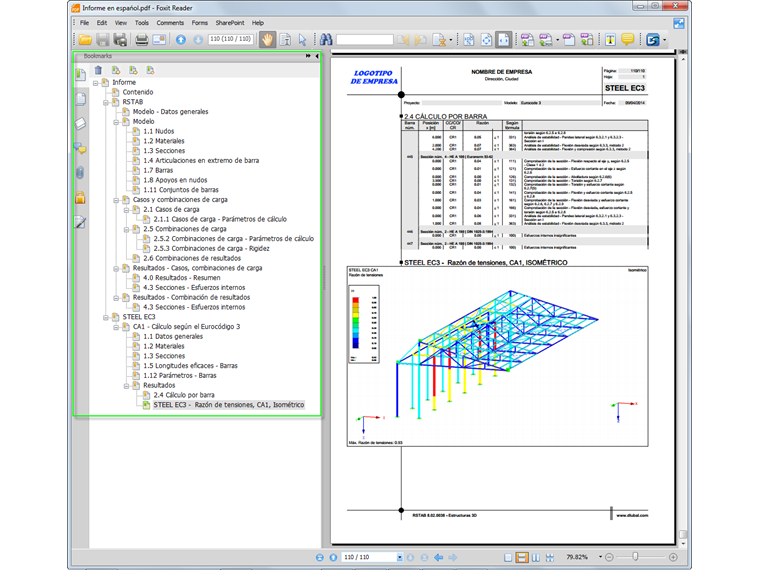
Task: Collapse the STEEL EC3 bookmark node
Action: 106,317
